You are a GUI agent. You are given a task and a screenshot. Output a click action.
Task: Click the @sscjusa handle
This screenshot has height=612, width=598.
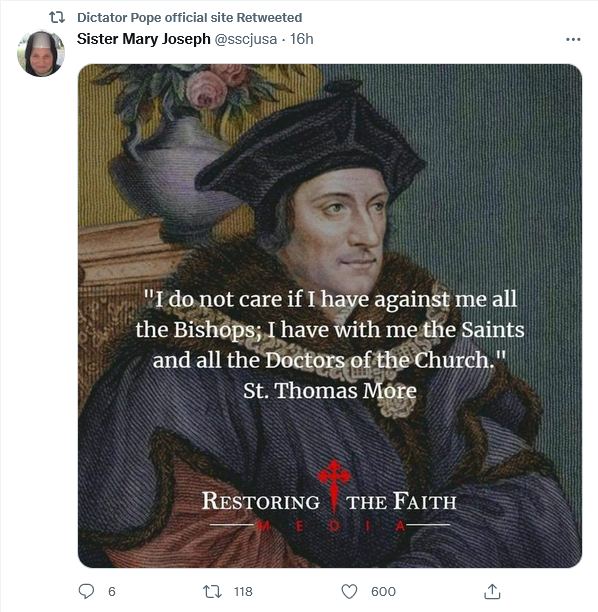click(246, 39)
